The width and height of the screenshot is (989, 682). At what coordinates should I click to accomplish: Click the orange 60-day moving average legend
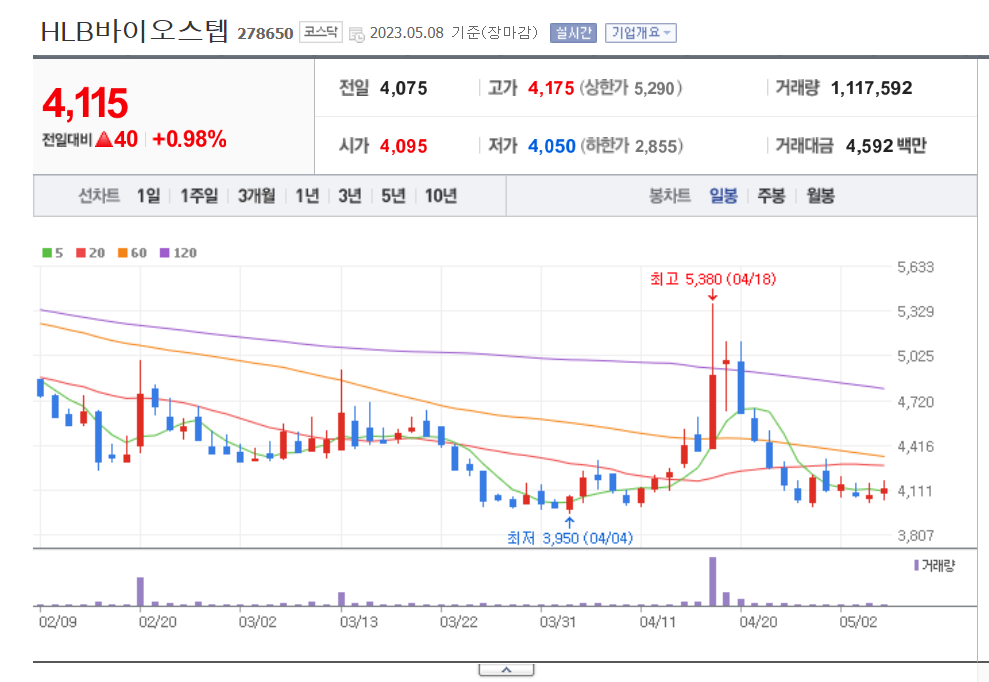132,253
